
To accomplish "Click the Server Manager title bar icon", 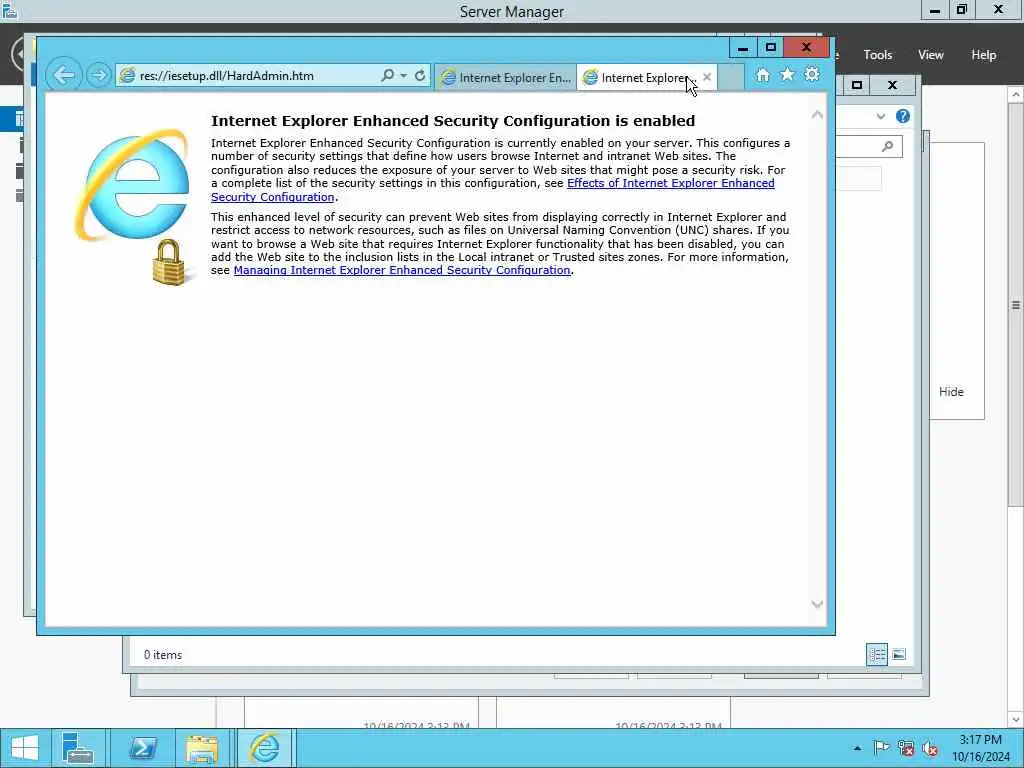I will [10, 10].
